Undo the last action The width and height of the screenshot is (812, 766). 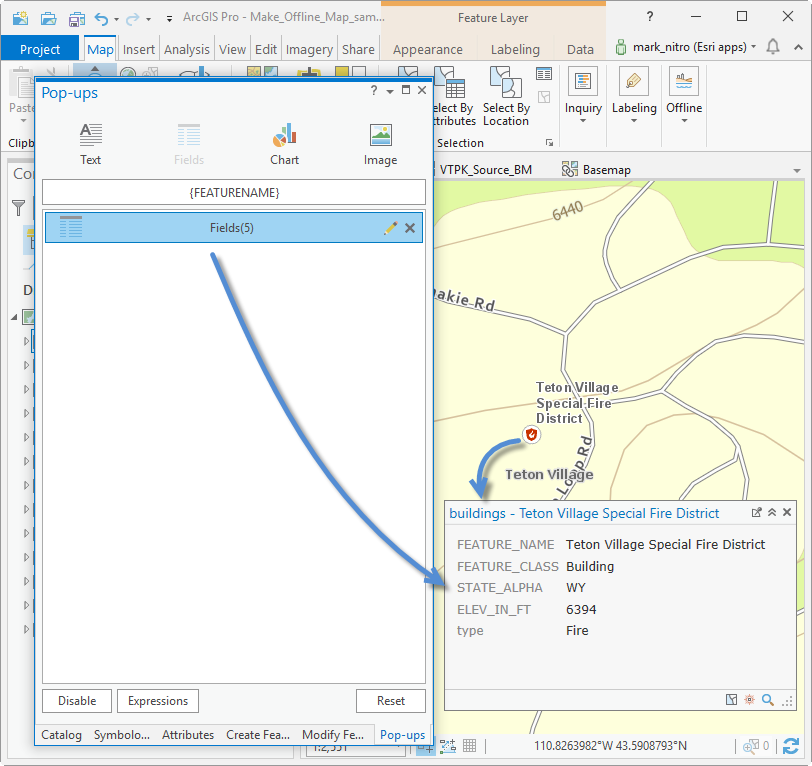click(x=102, y=19)
